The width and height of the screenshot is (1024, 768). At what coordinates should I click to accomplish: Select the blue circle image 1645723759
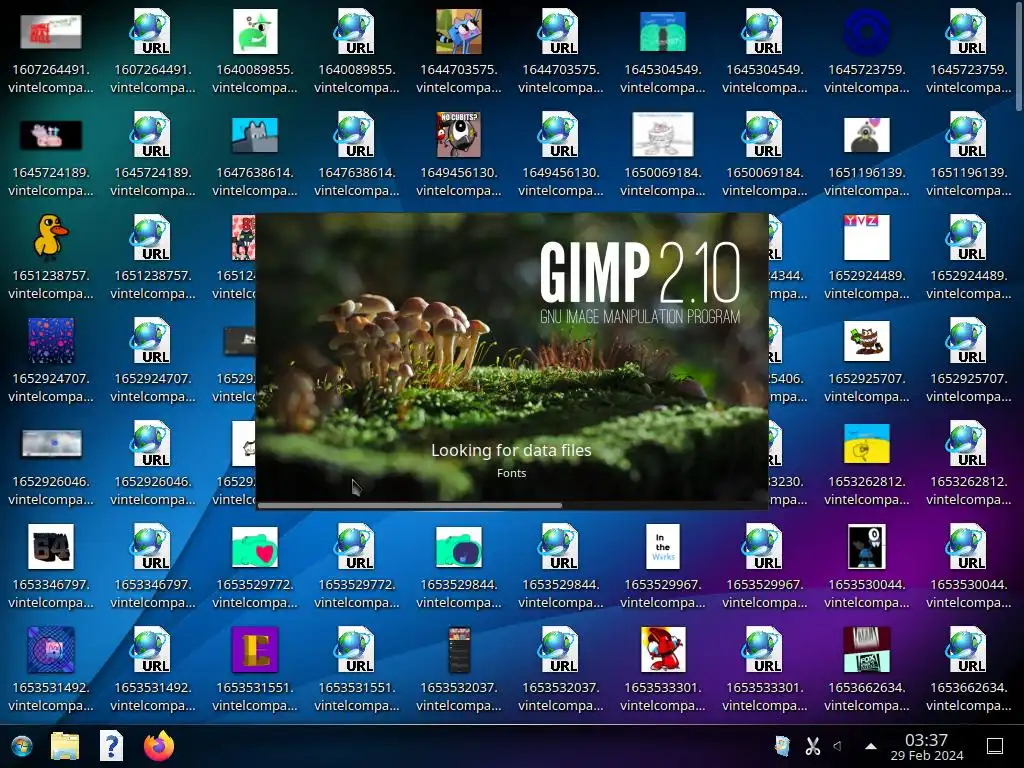tap(867, 31)
